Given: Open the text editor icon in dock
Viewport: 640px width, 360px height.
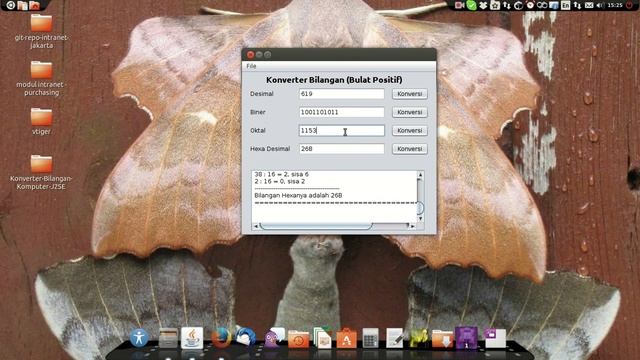Looking at the screenshot, I should [395, 338].
